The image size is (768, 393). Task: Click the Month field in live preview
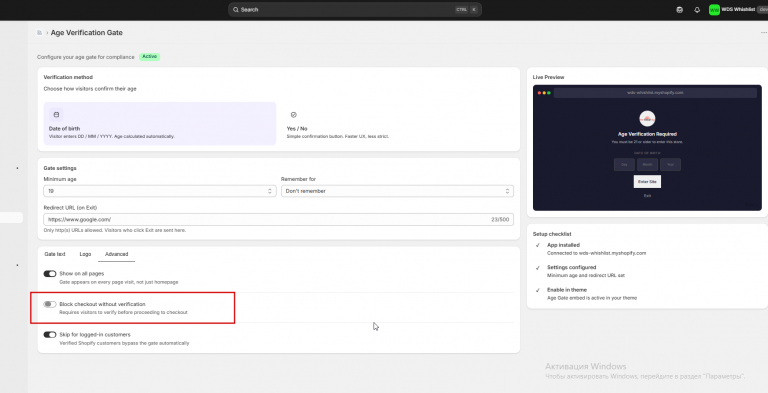point(647,165)
